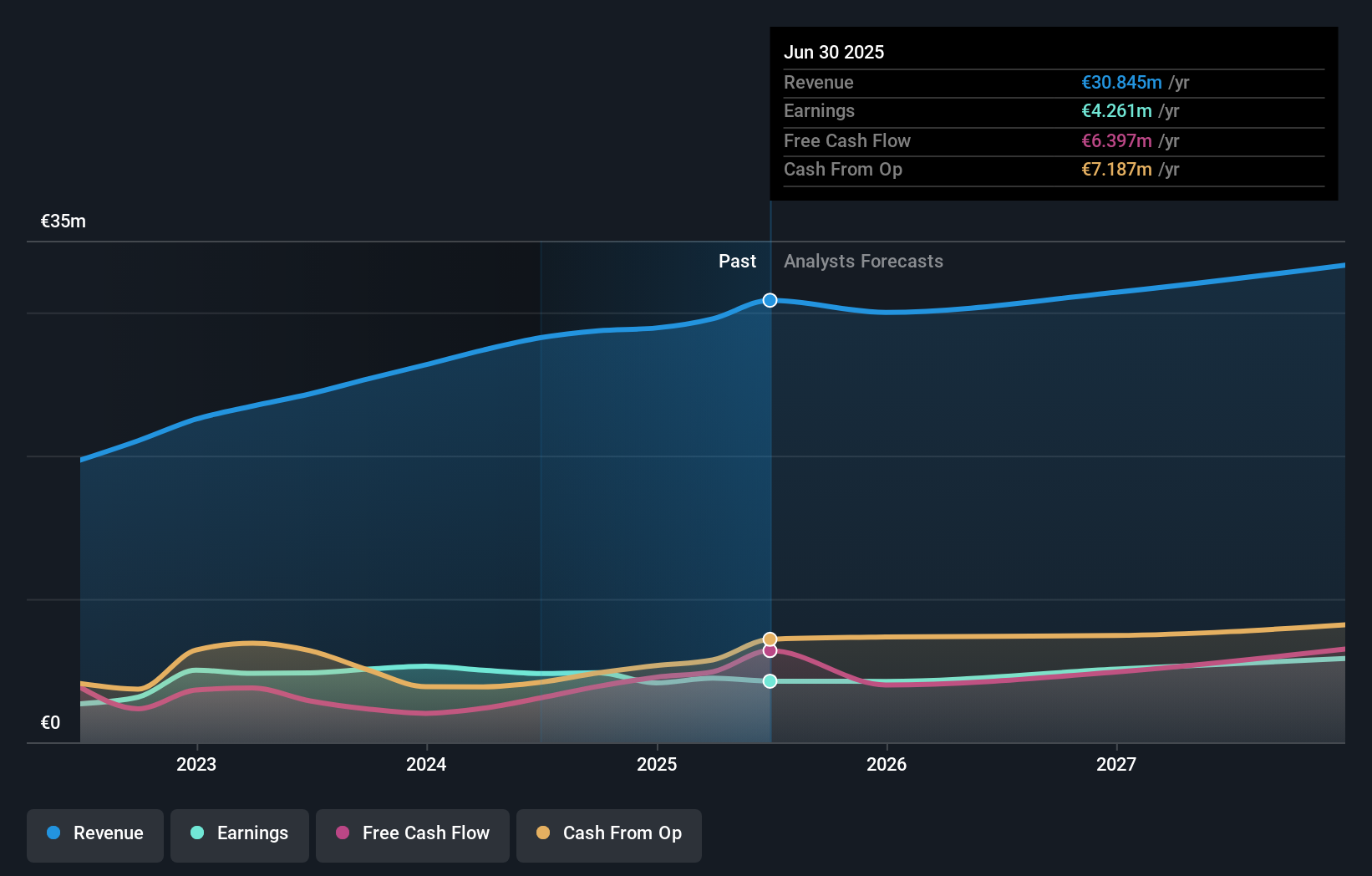Image resolution: width=1372 pixels, height=876 pixels.
Task: Open the Free Cash Flow legend chip options
Action: pos(412,835)
